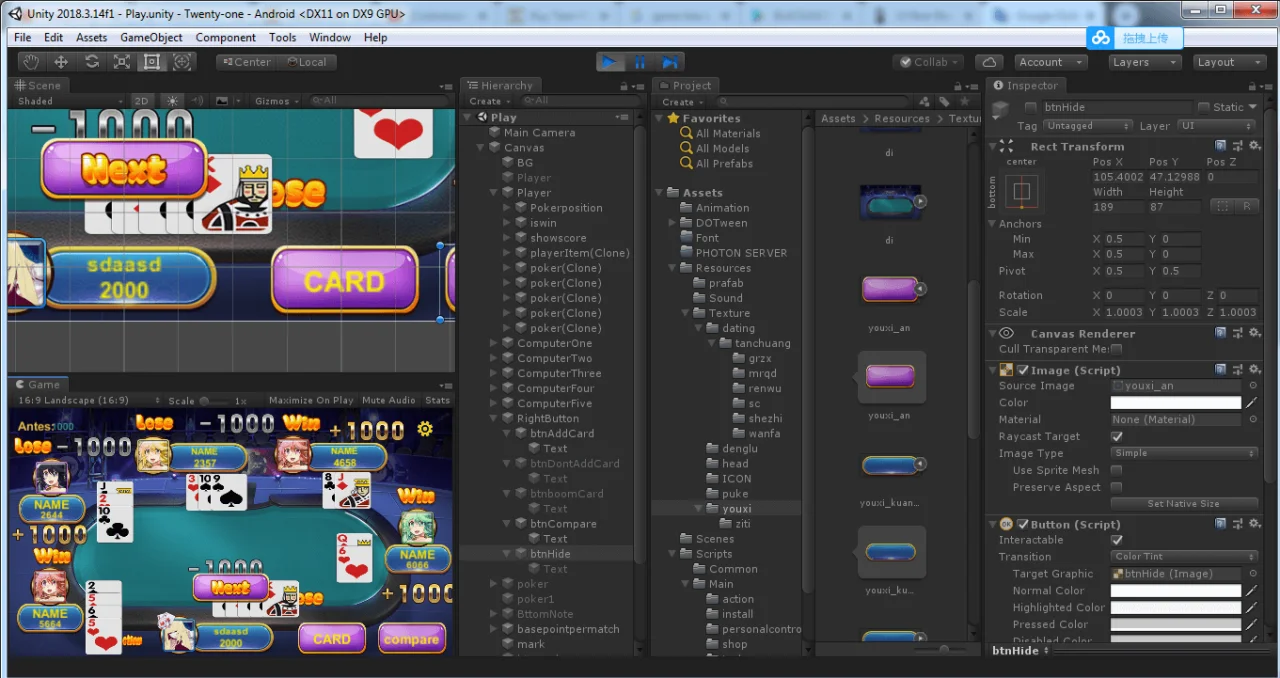Expand the DOTween assets folder
The image size is (1280, 678).
point(672,223)
